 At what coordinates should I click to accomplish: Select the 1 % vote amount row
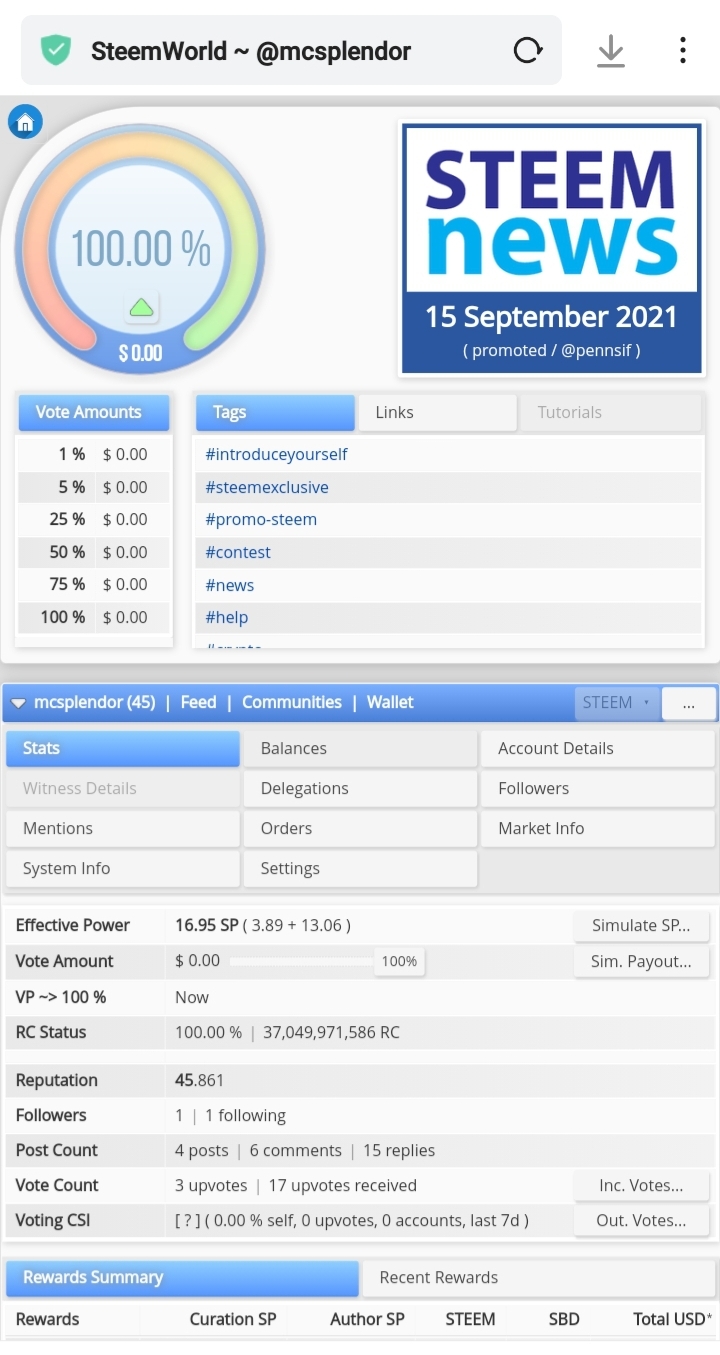96,454
